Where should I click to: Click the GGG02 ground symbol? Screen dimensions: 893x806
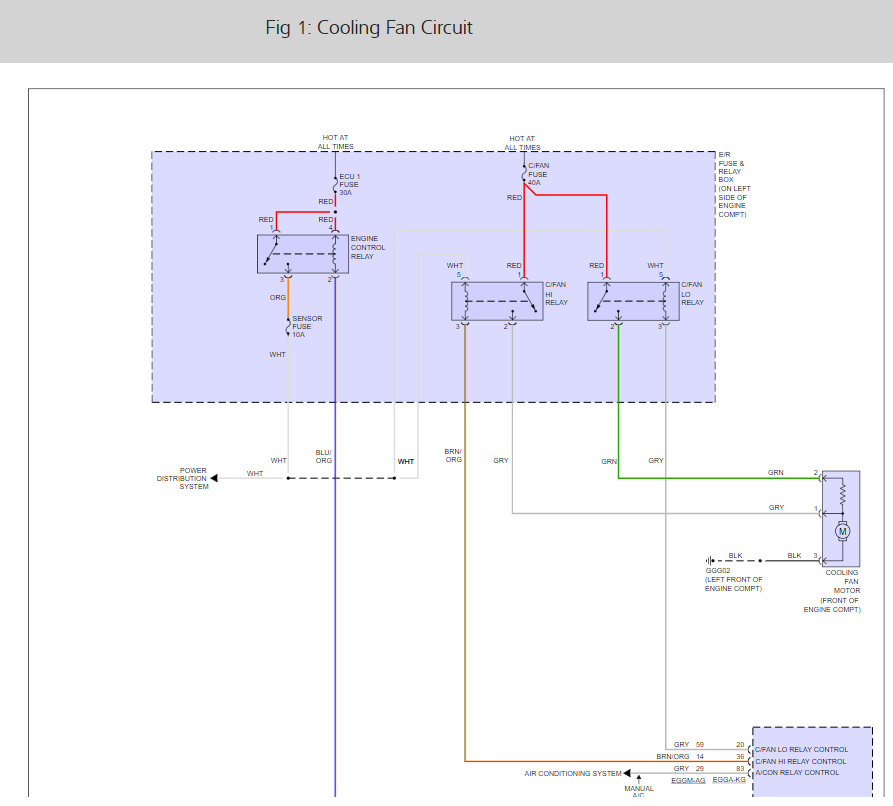pyautogui.click(x=709, y=560)
